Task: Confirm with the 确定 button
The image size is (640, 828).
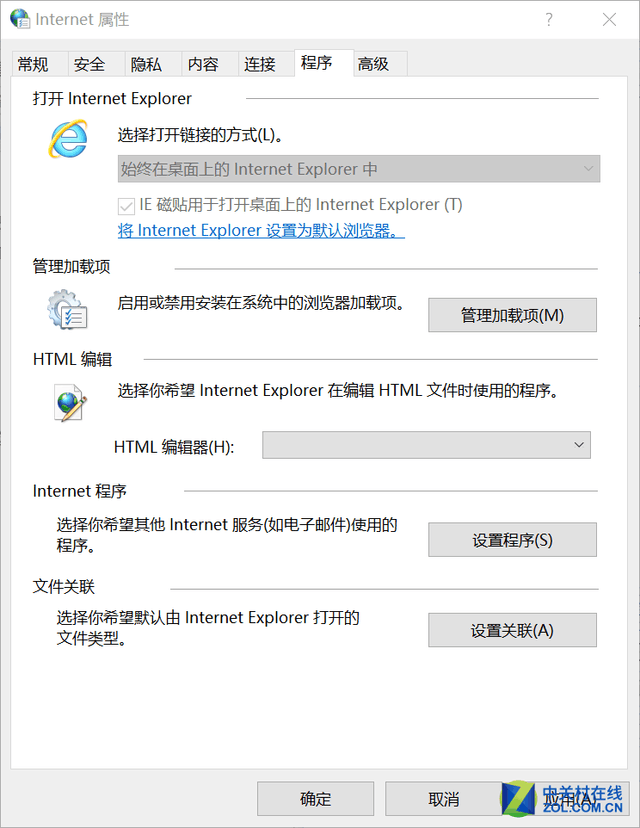Action: pyautogui.click(x=316, y=799)
